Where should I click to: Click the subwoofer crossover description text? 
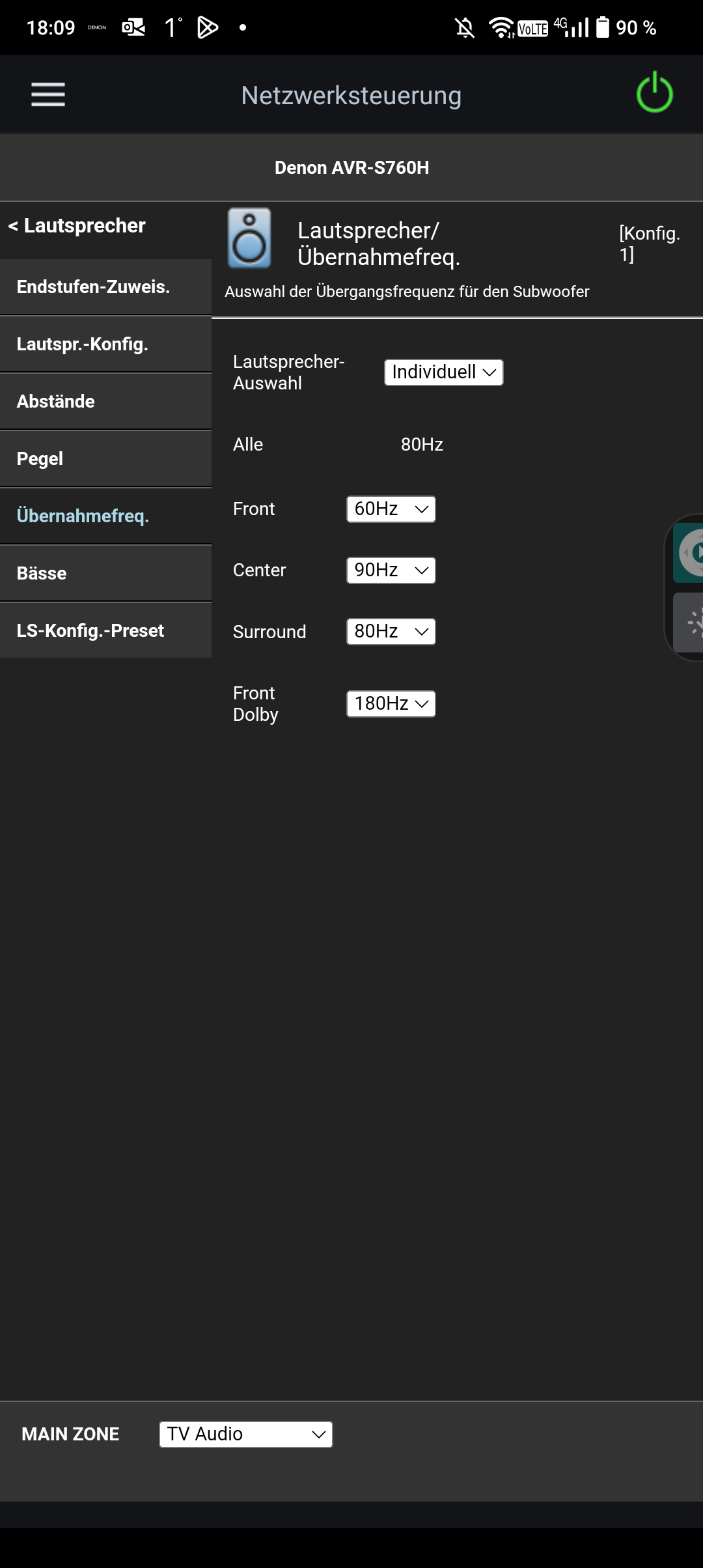tap(407, 292)
